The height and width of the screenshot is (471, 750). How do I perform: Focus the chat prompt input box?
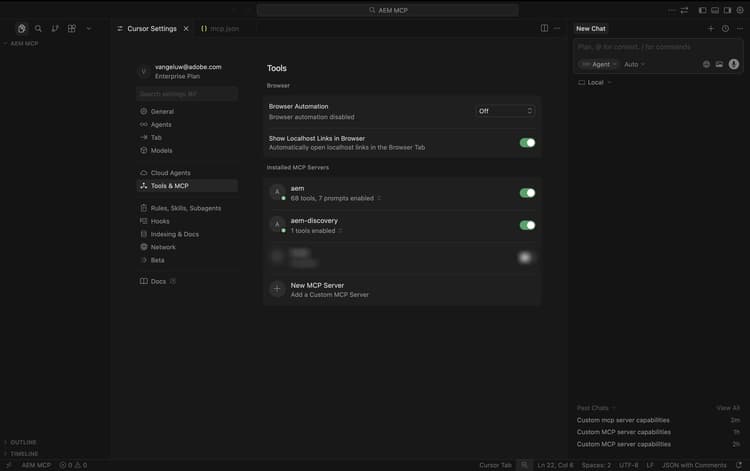pyautogui.click(x=658, y=47)
